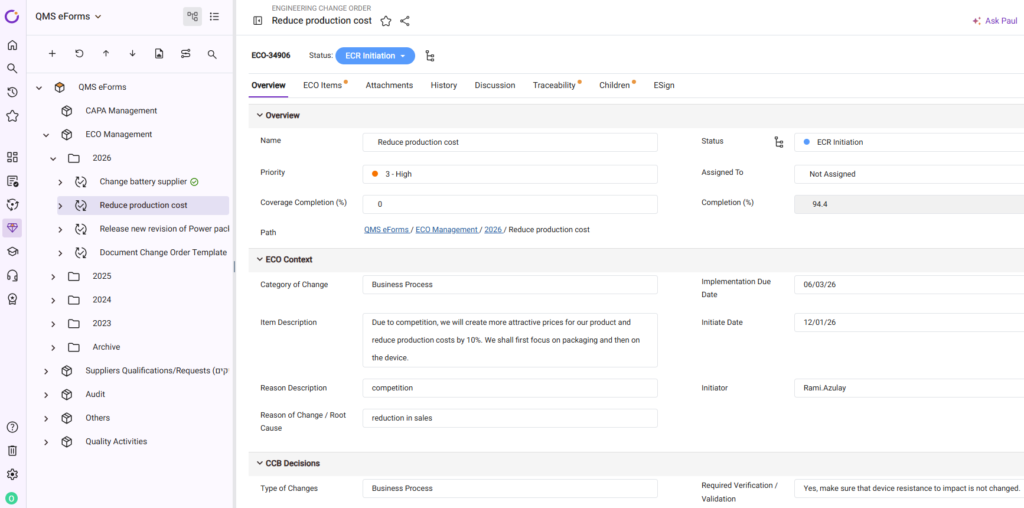Open the Home icon in left sidebar
The image size is (1024, 508).
12,45
